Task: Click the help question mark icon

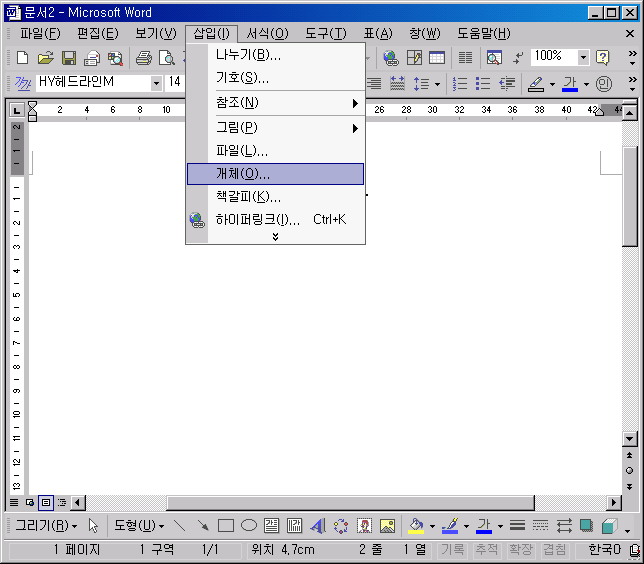Action: (603, 58)
